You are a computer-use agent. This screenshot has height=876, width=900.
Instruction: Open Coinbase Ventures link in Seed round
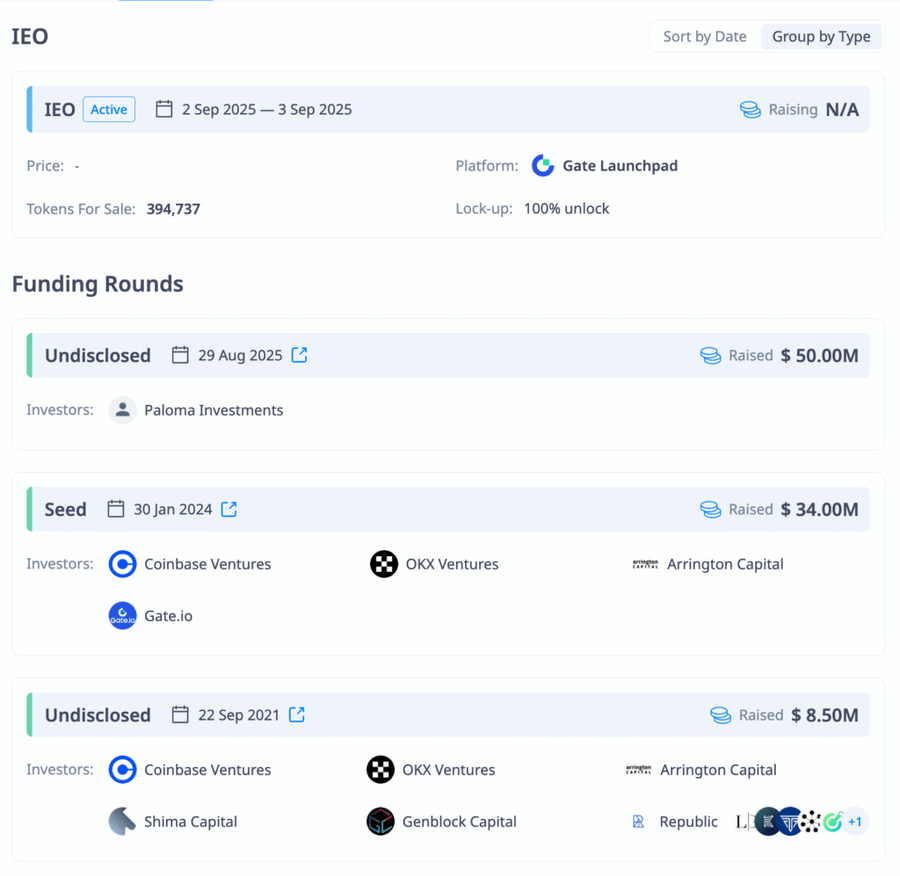point(207,564)
